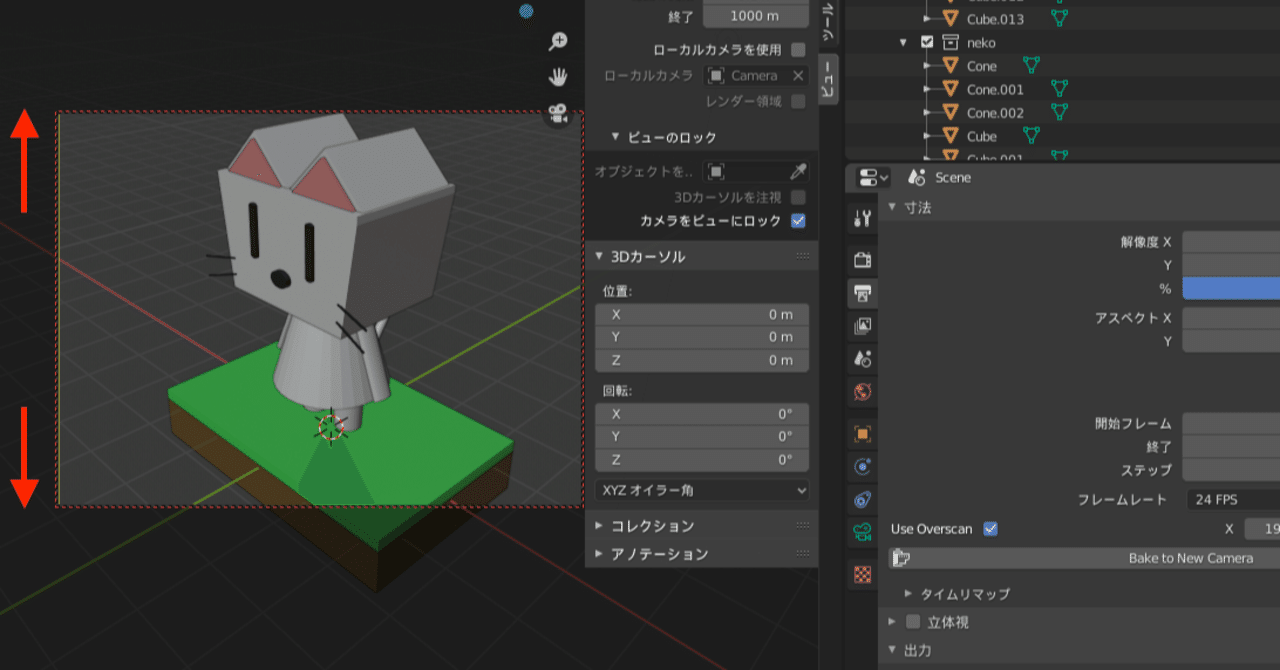Enable ローカルカメラを使用 checkbox
The width and height of the screenshot is (1280, 670).
(x=798, y=49)
